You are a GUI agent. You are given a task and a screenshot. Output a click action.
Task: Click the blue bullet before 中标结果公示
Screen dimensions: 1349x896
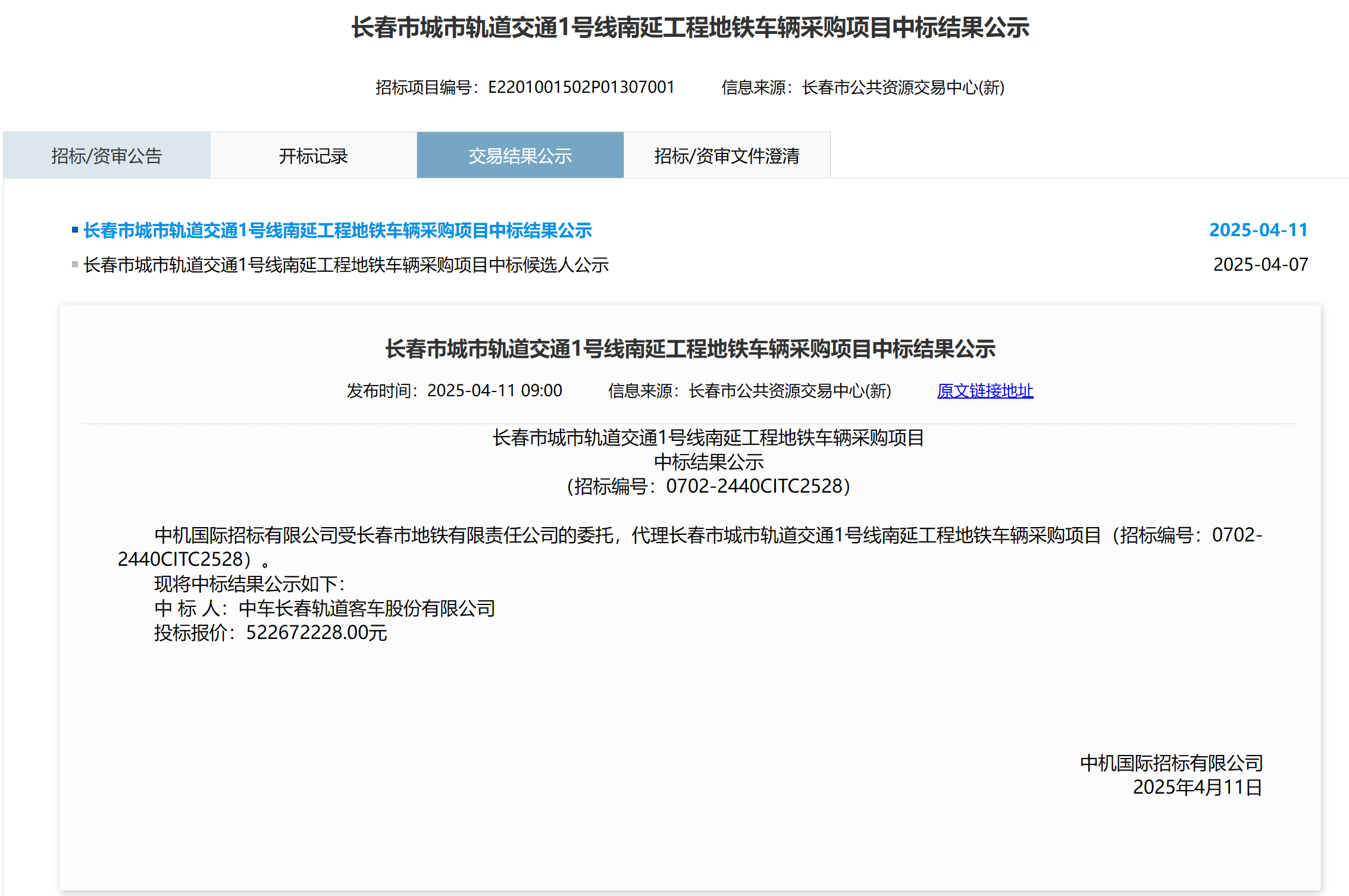[x=75, y=230]
